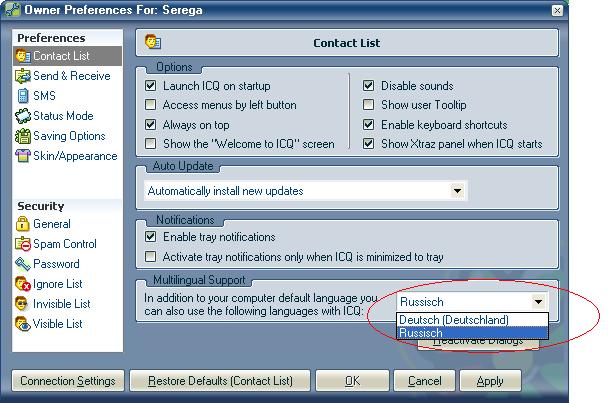Click the Password key icon
612x403 pixels.
[23, 264]
